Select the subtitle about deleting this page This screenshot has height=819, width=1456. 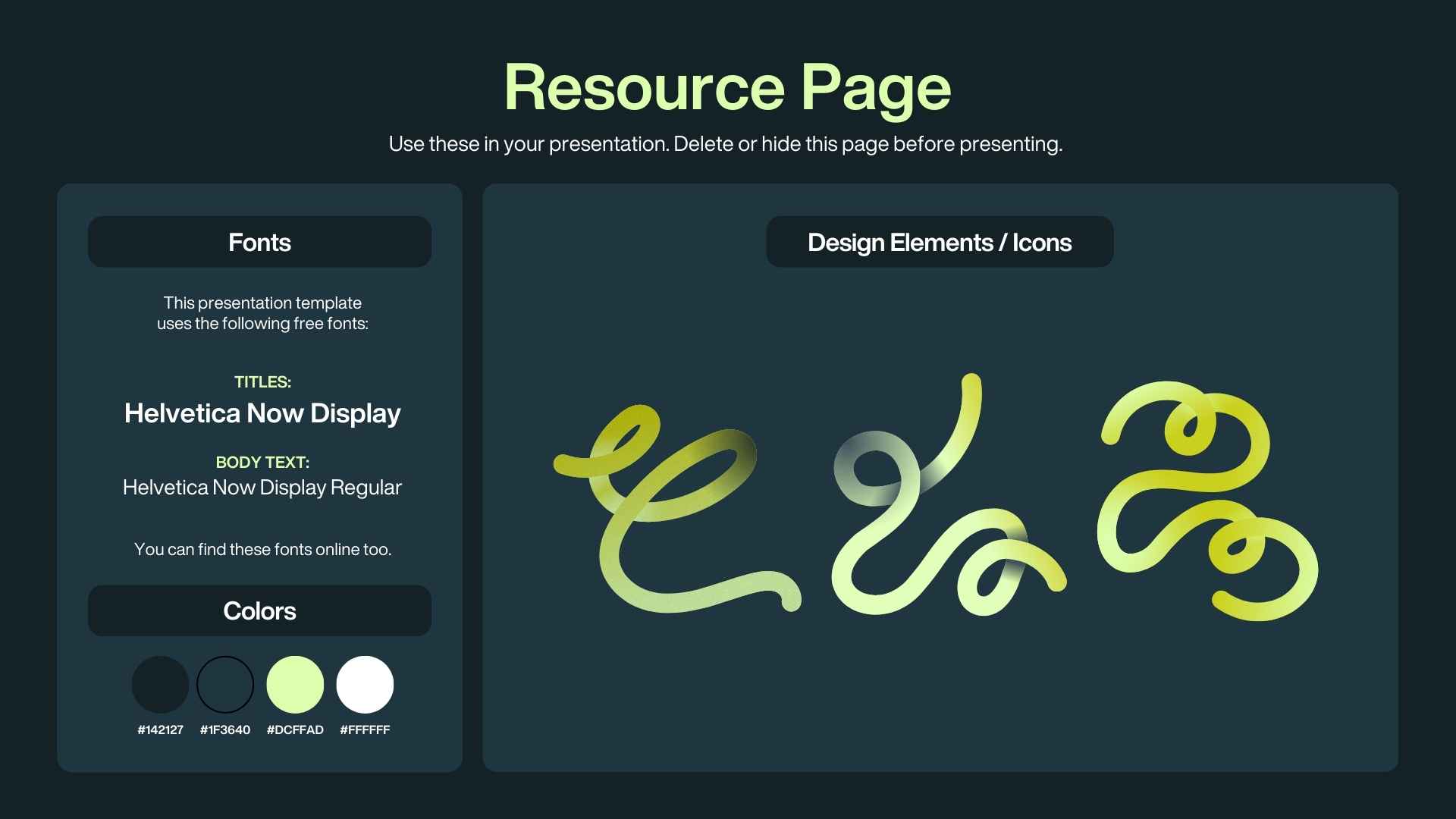(726, 144)
